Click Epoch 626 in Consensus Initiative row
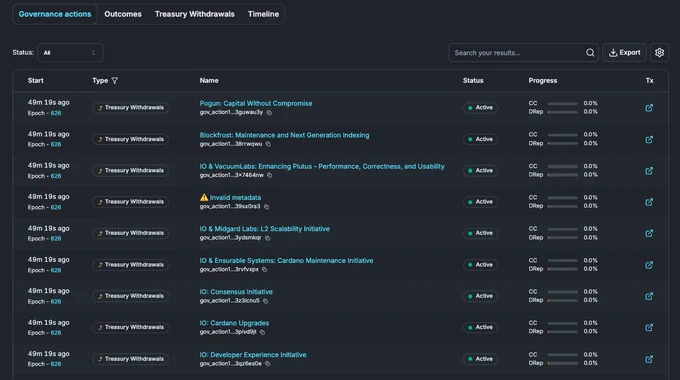Screen dimensions: 680x380 click(56, 301)
